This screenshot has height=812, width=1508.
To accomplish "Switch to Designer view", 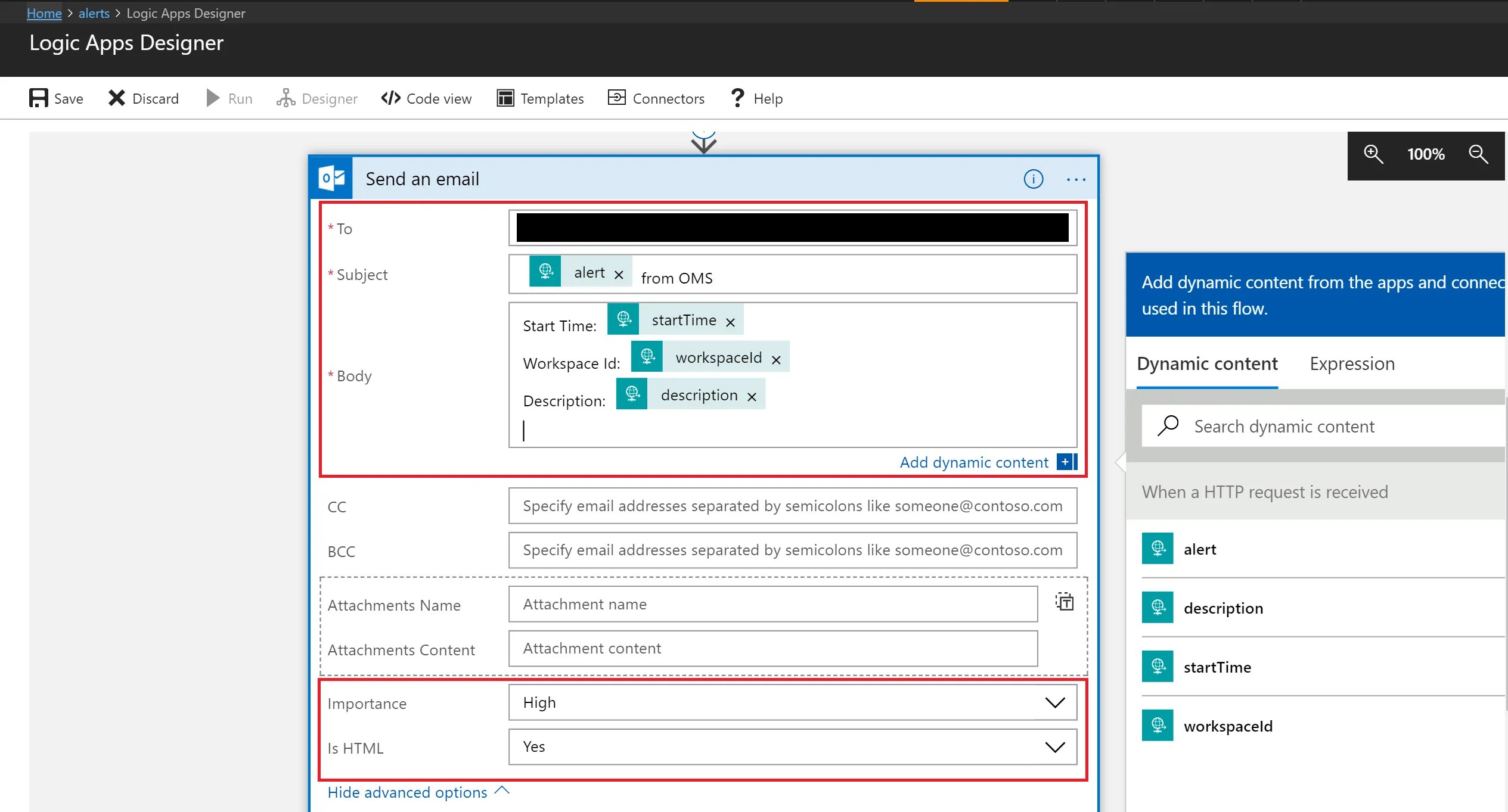I will pos(317,98).
